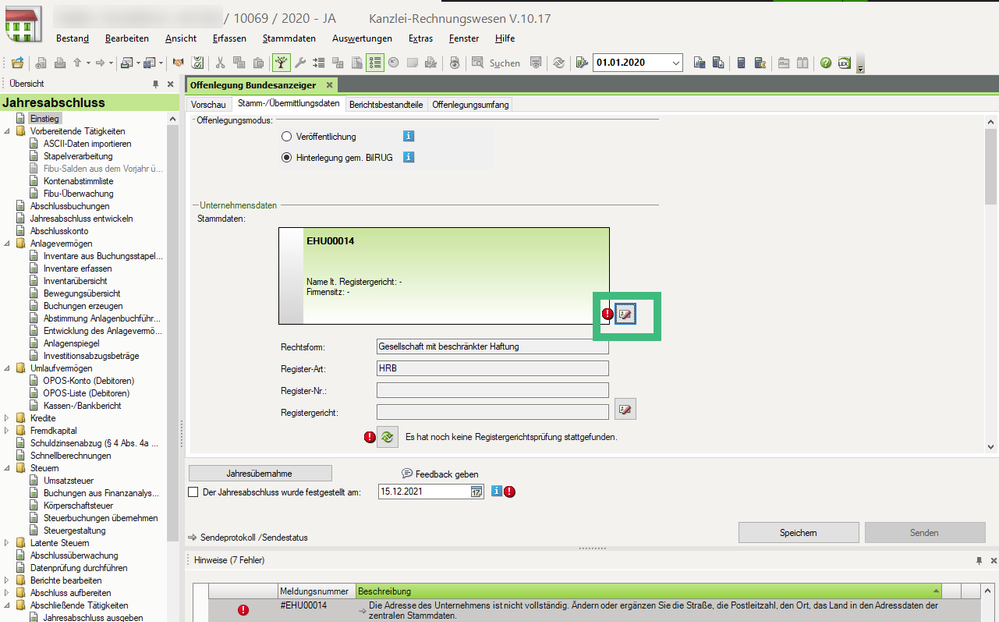This screenshot has width=999, height=622.
Task: Pin the Übersicht panel
Action: [x=155, y=83]
